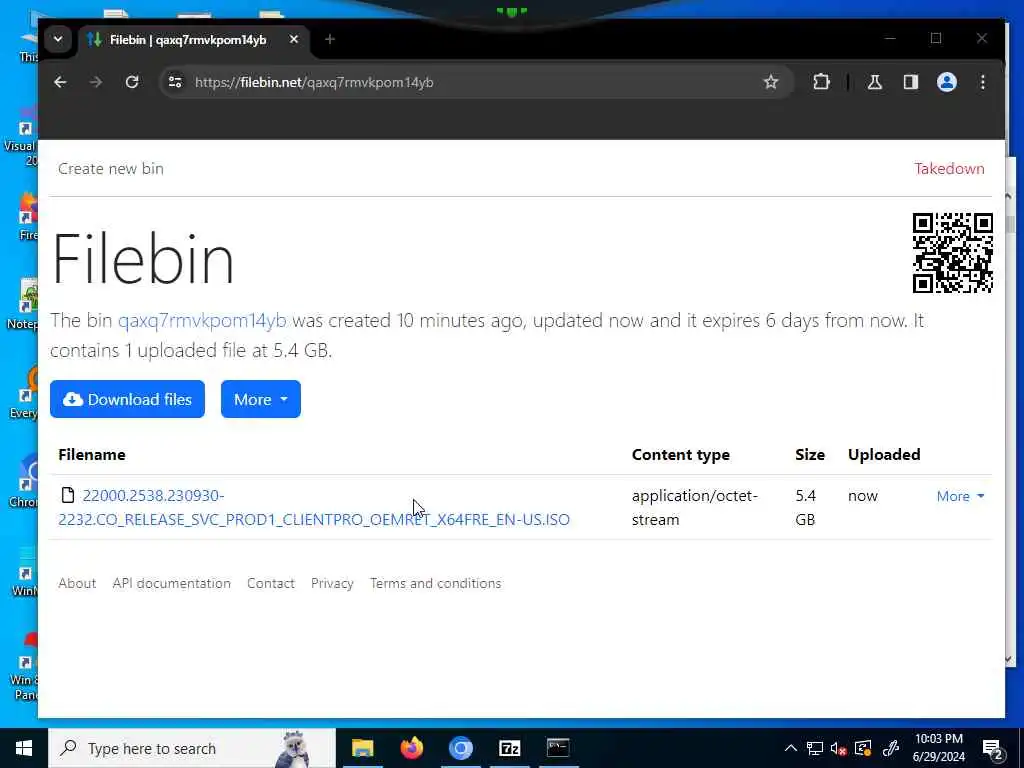Screen dimensions: 1024x768
Task: Click the Takedown link
Action: [949, 168]
